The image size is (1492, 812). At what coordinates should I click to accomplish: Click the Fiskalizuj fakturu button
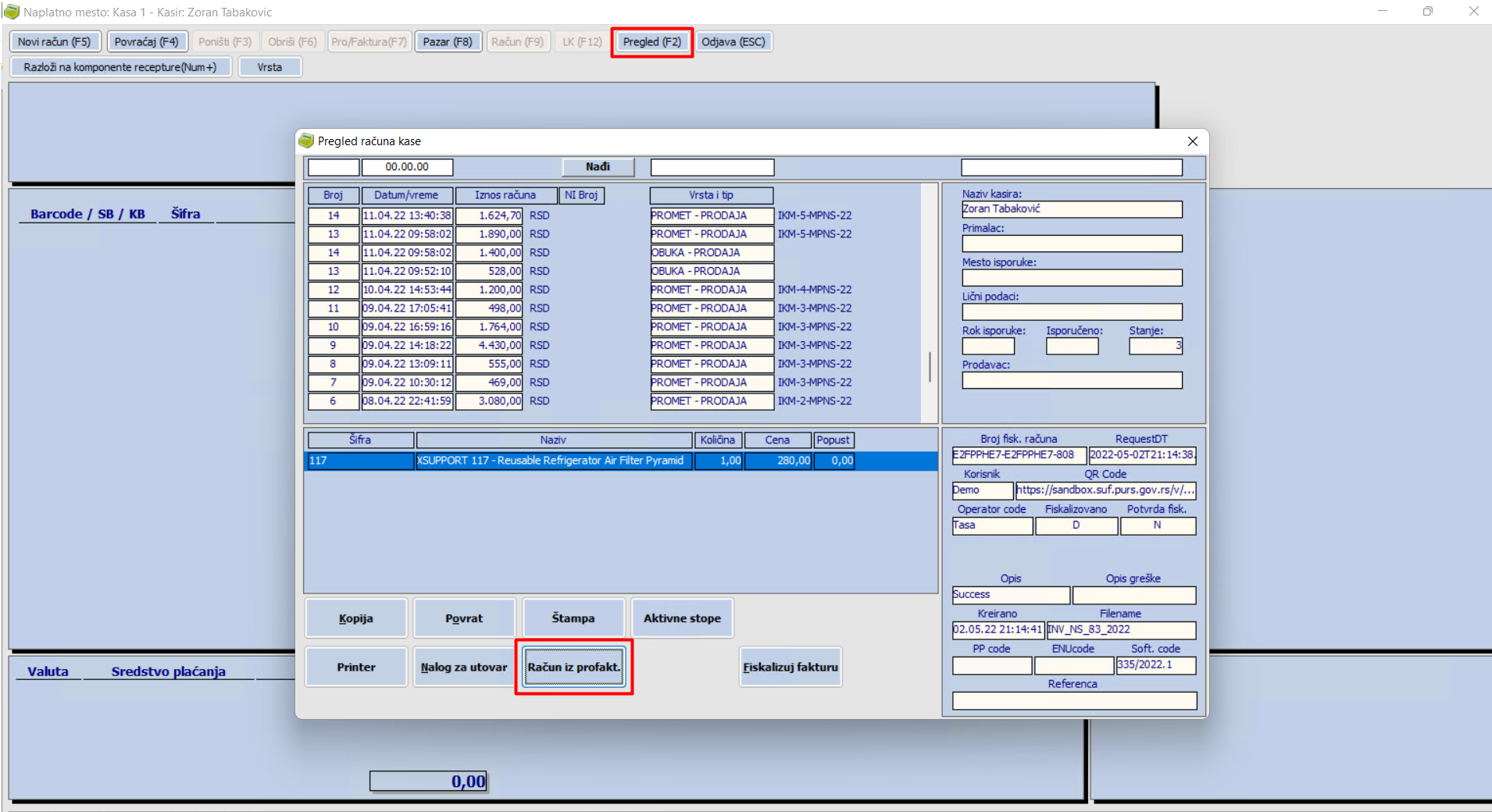tap(791, 667)
